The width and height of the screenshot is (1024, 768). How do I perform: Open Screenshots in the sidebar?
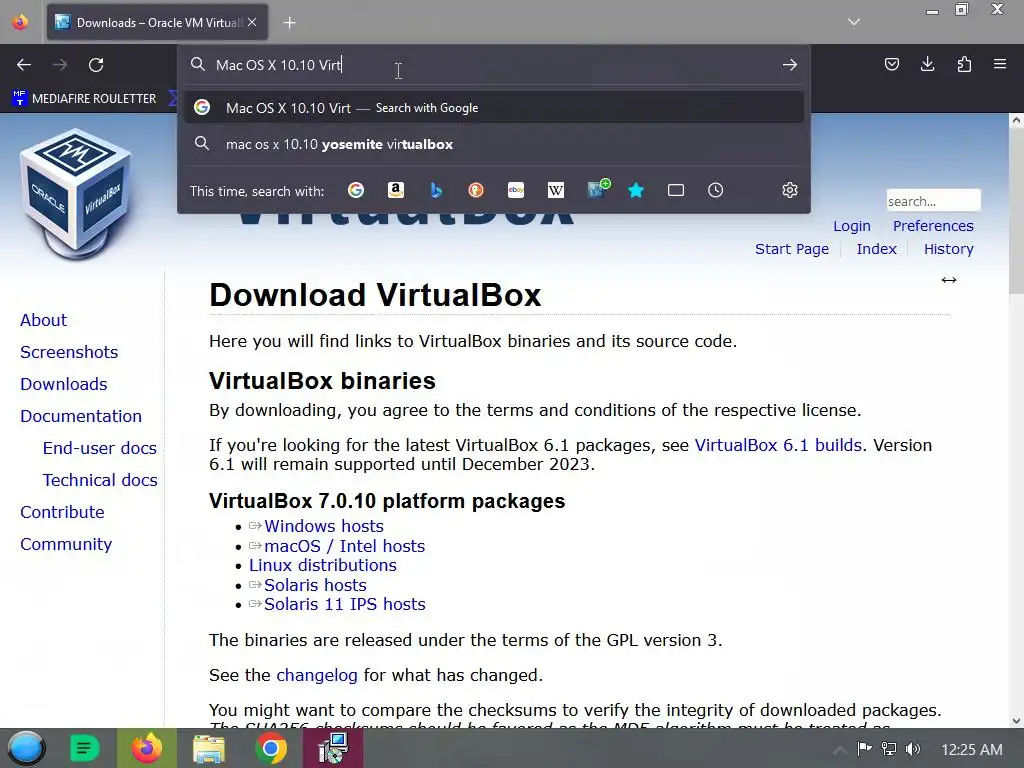pos(69,352)
